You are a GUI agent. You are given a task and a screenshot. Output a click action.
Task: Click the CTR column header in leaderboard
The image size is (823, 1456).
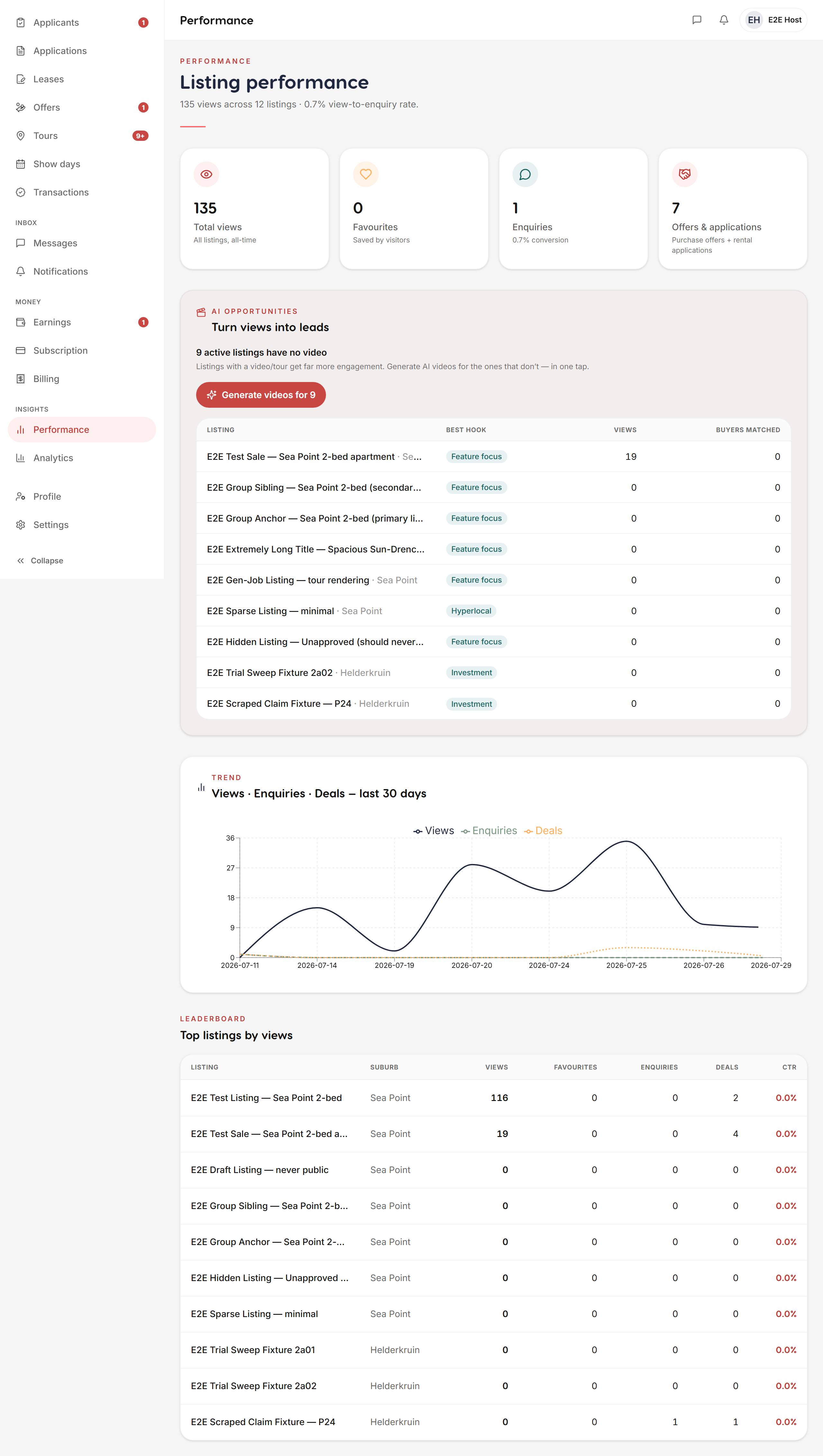[789, 1067]
